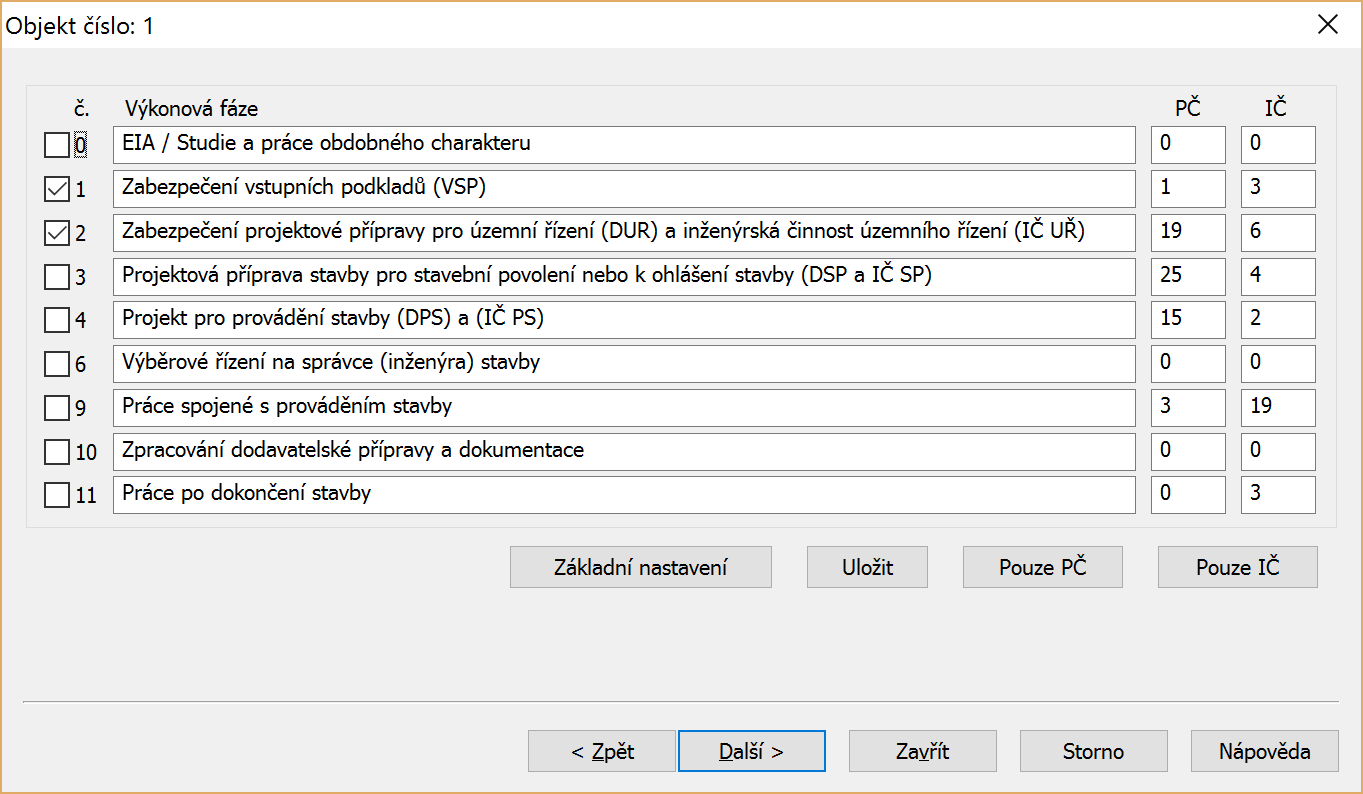Choose the Pouze PČ button

pyautogui.click(x=1042, y=567)
